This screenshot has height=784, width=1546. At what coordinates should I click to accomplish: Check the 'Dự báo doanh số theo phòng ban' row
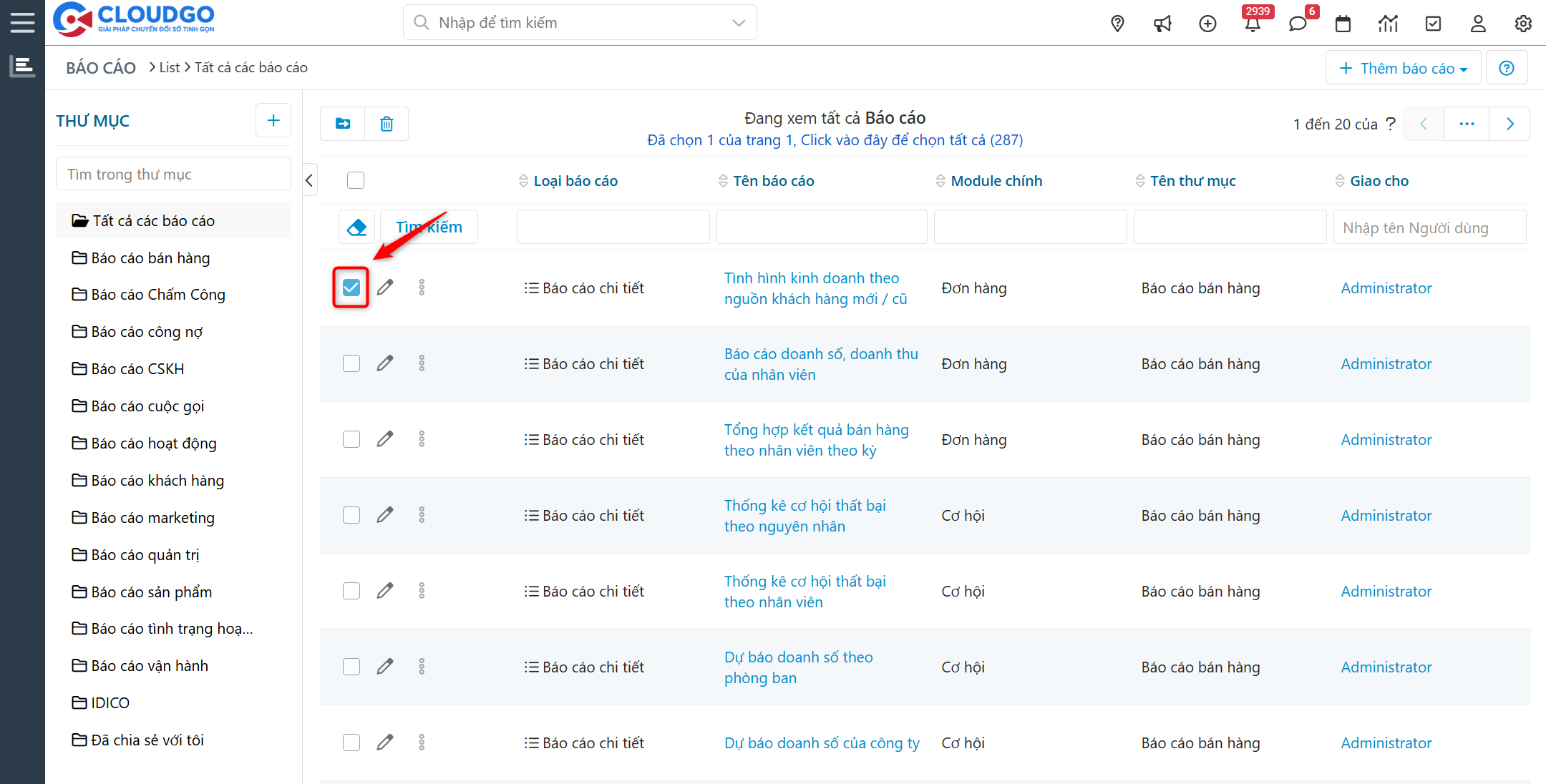coord(351,667)
